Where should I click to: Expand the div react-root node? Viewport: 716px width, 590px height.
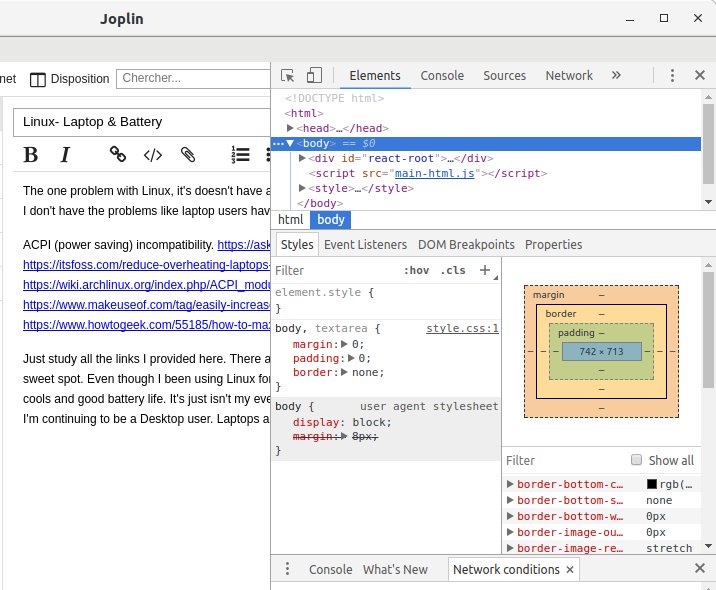point(302,158)
